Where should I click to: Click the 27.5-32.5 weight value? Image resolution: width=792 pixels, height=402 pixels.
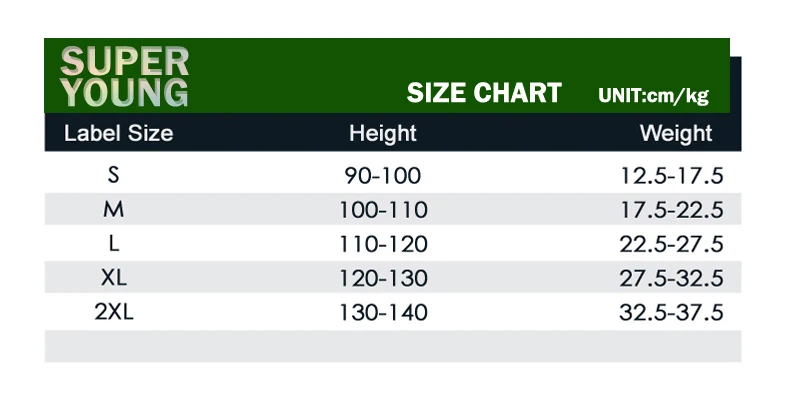(x=672, y=278)
